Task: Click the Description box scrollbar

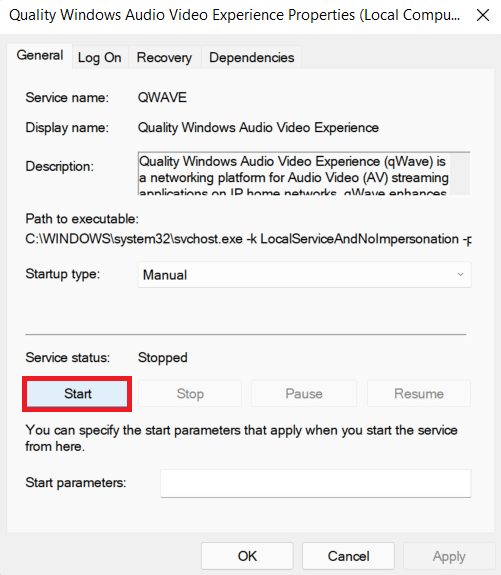Action: [x=460, y=173]
